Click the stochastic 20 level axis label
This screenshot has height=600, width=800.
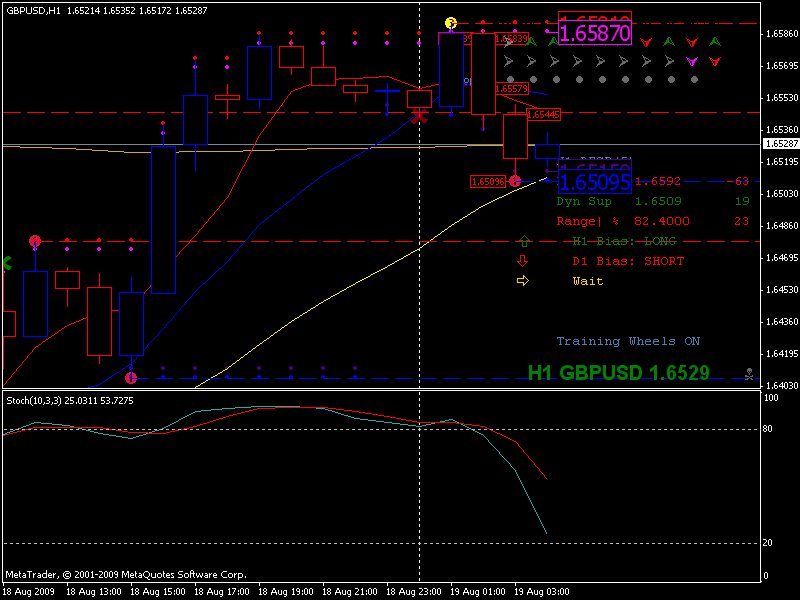768,543
